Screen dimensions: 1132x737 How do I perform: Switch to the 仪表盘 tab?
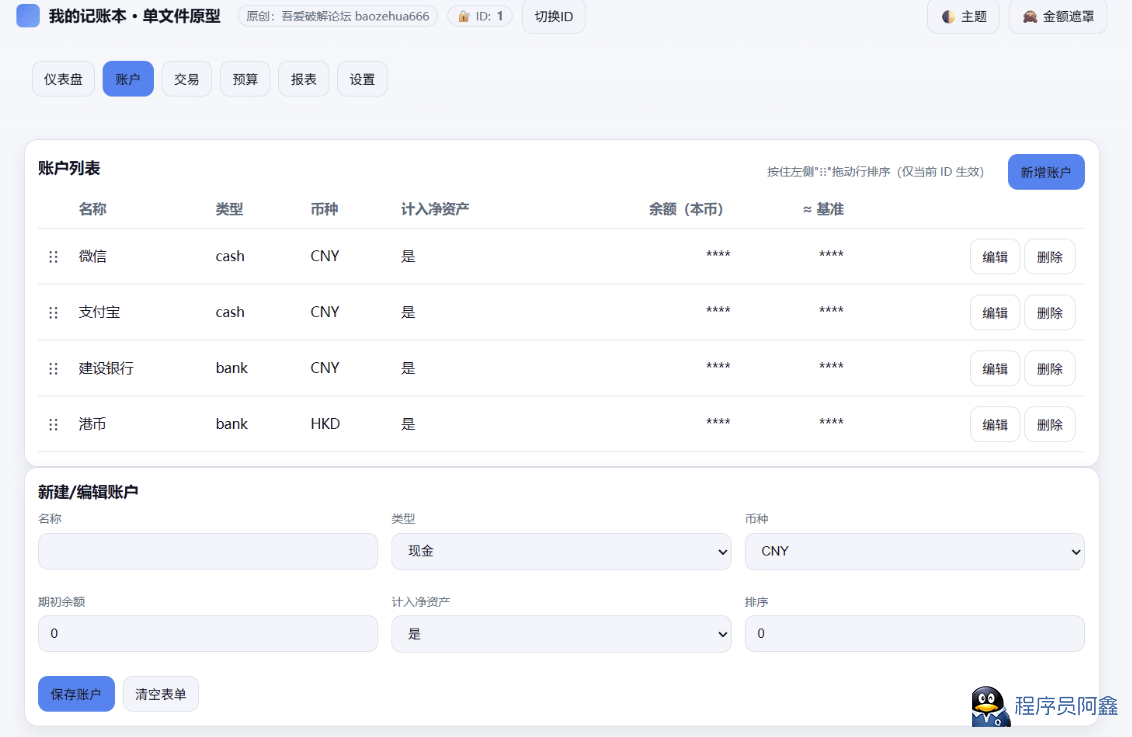[x=63, y=79]
